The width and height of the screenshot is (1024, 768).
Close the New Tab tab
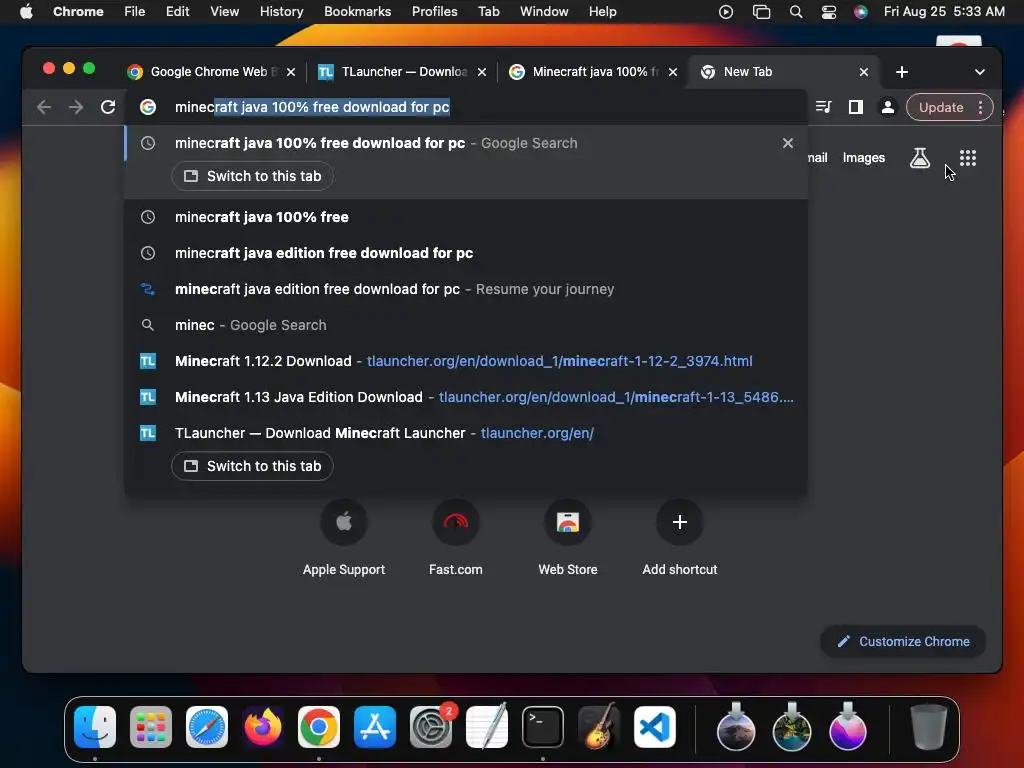pyautogui.click(x=864, y=72)
